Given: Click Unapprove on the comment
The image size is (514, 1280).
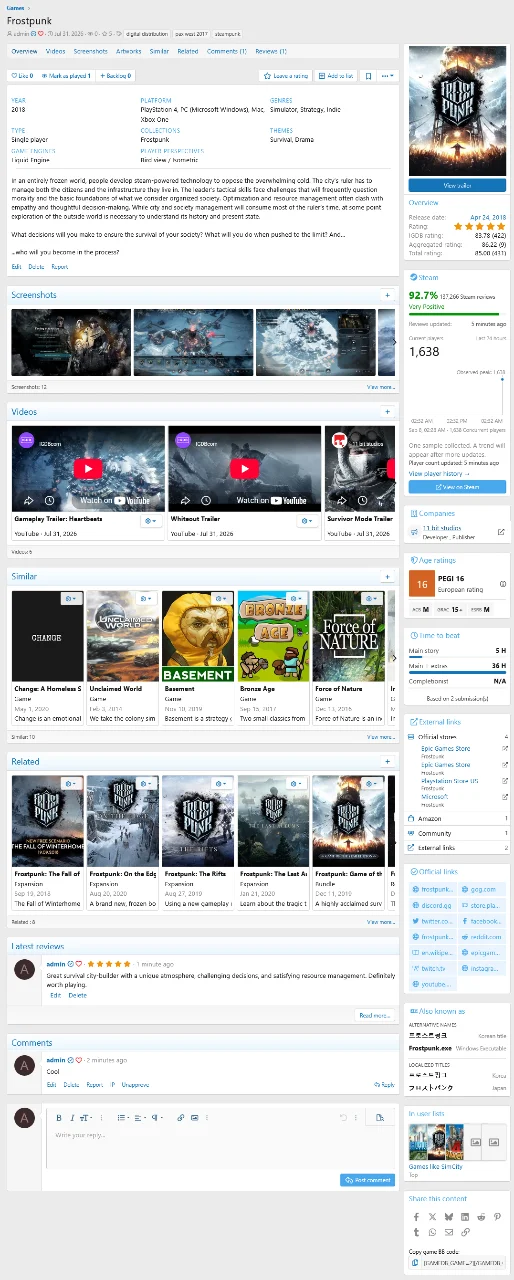Looking at the screenshot, I should (134, 1085).
